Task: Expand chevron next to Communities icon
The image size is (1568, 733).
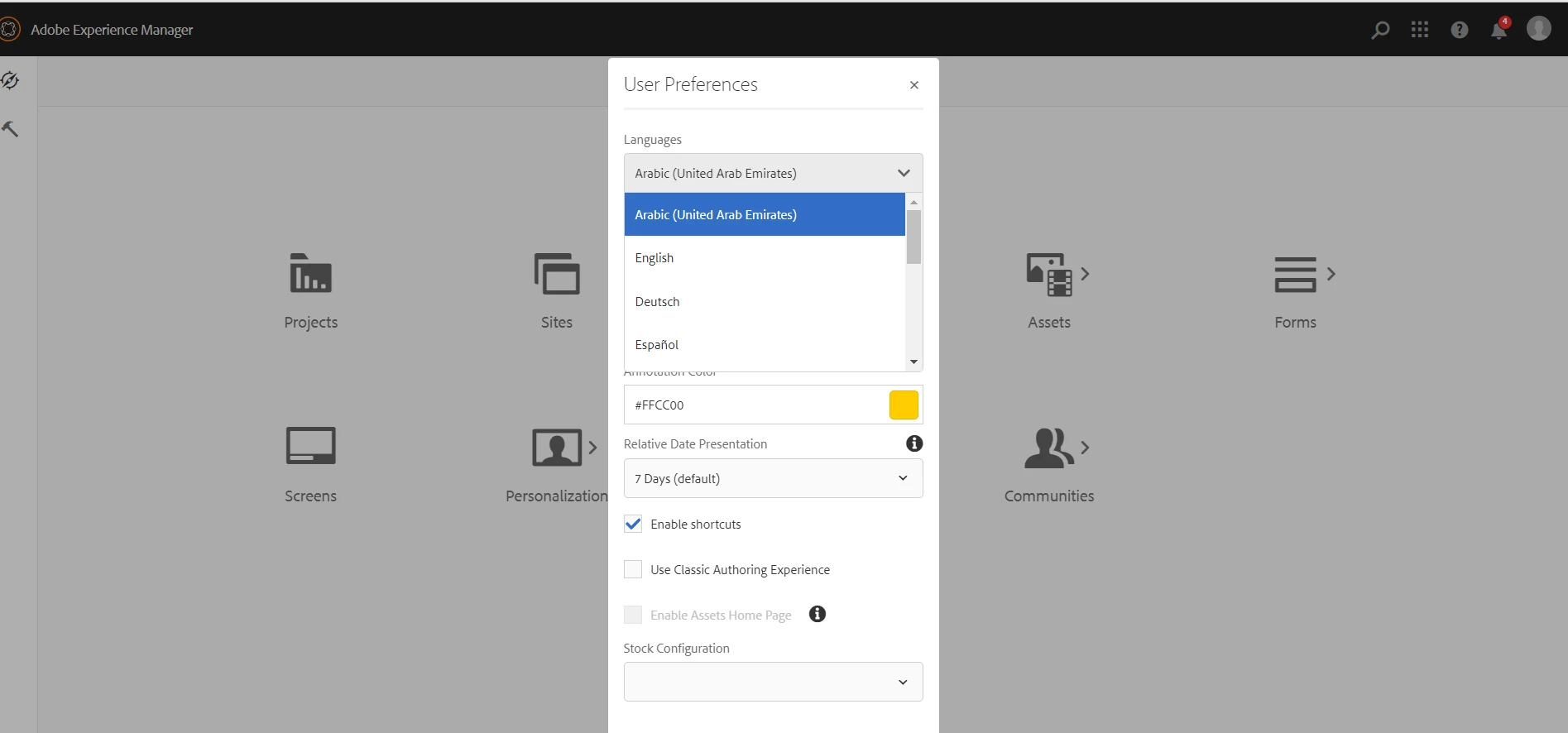Action: tap(1085, 448)
